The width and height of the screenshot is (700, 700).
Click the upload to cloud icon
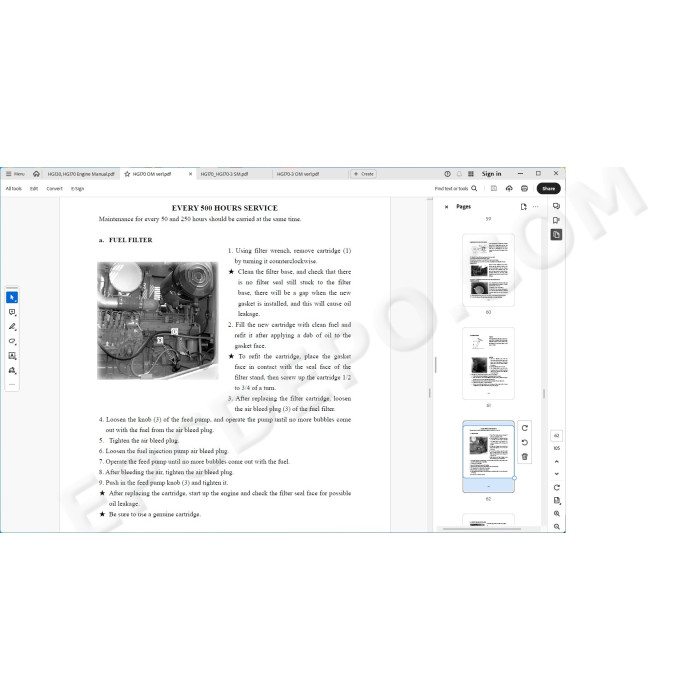point(509,188)
